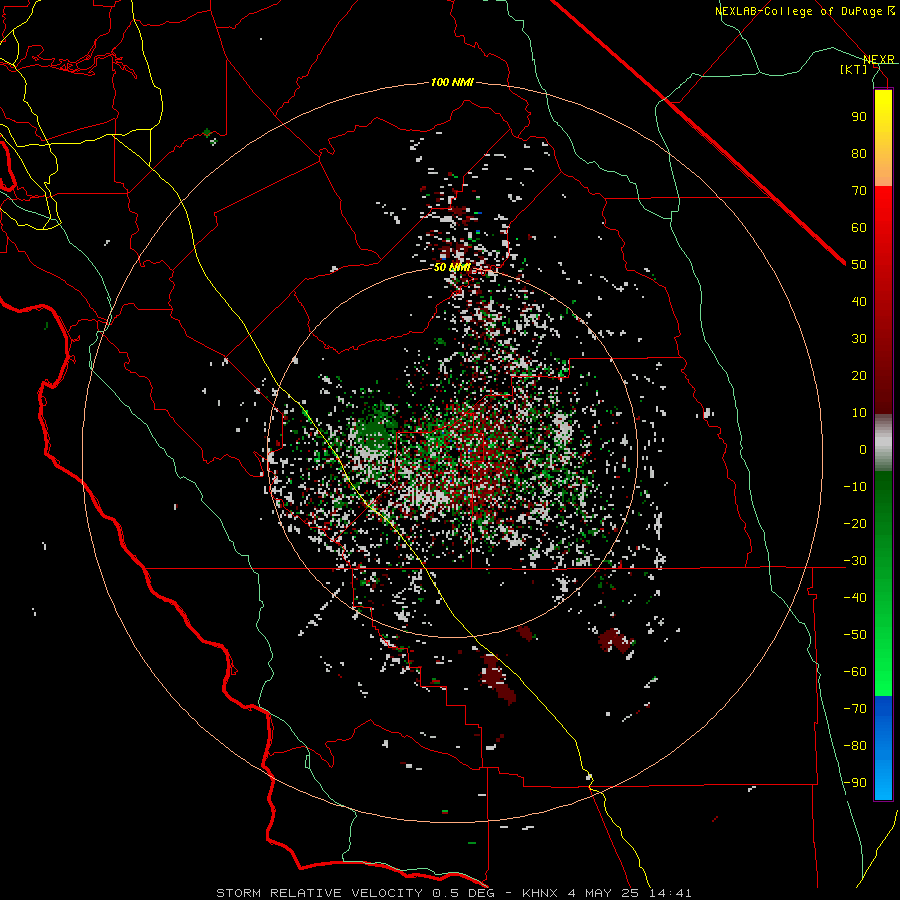This screenshot has width=900, height=900.
Task: Click the Storm Relative Velocity caption at bottom
Action: pyautogui.click(x=453, y=893)
